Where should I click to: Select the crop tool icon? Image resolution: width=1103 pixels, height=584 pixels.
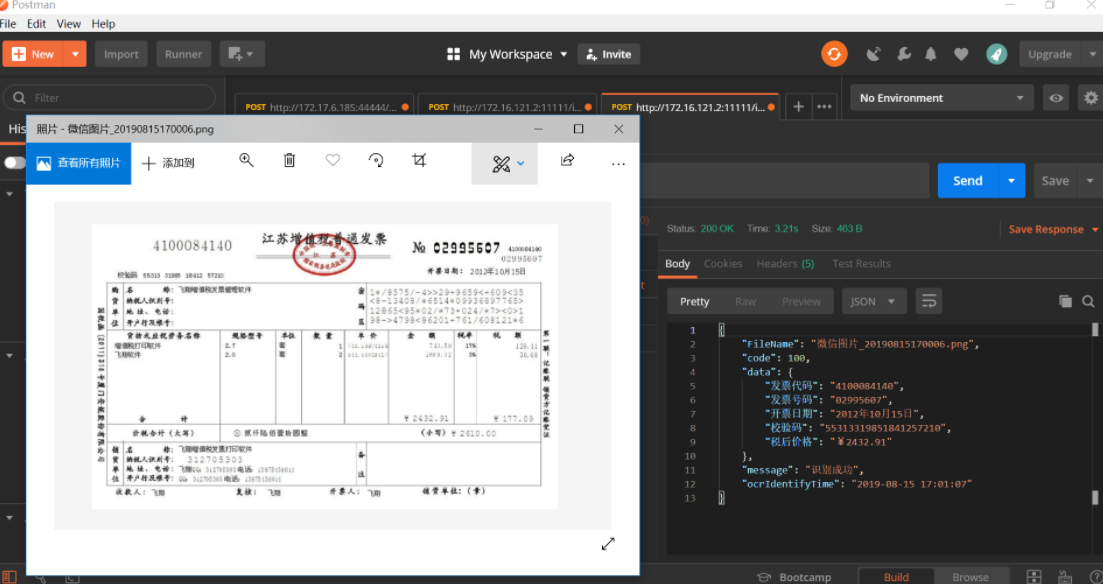419,160
